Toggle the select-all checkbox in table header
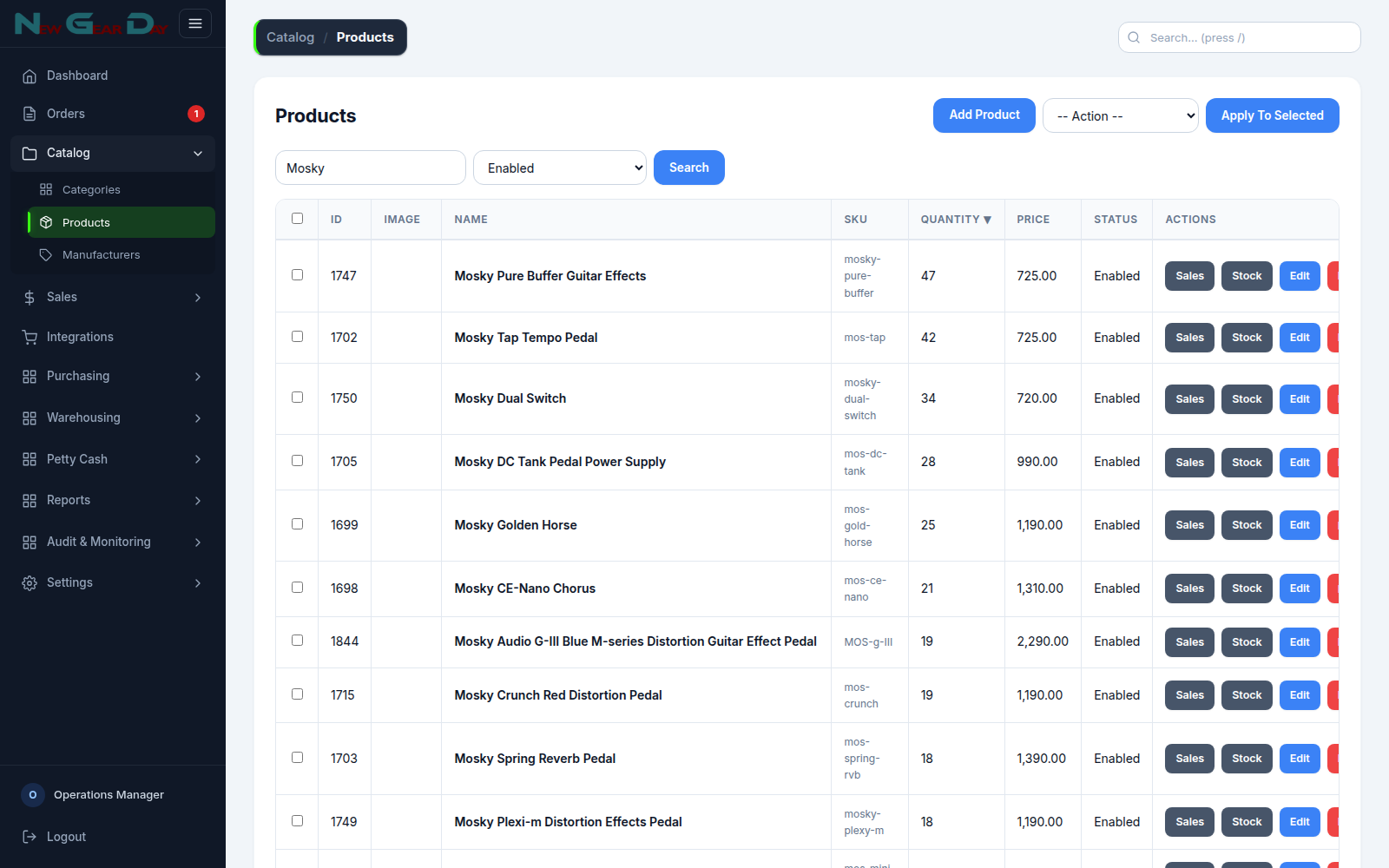 pyautogui.click(x=297, y=219)
